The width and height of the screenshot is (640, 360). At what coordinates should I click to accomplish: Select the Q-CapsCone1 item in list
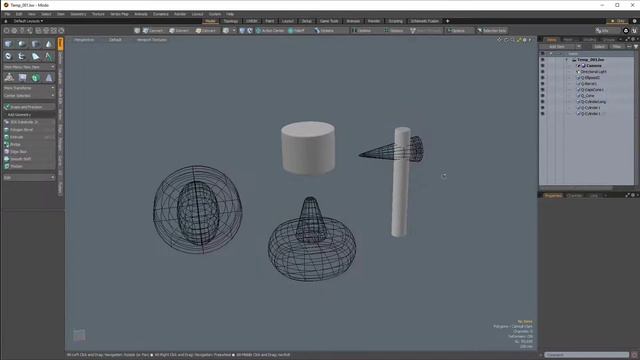point(593,89)
